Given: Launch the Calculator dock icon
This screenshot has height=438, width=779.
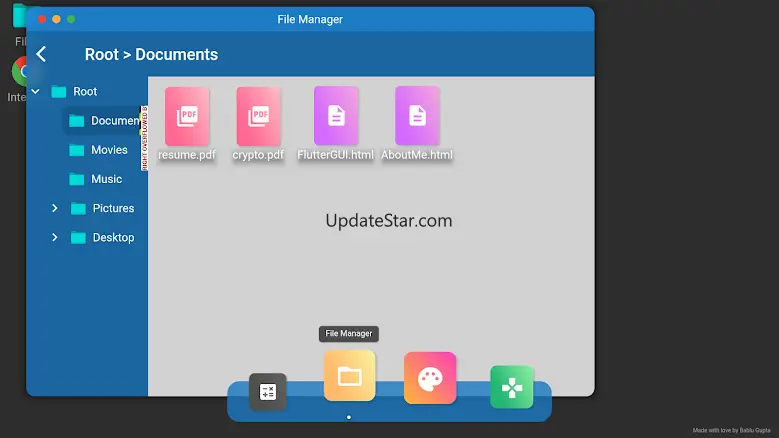Looking at the screenshot, I should 268,392.
